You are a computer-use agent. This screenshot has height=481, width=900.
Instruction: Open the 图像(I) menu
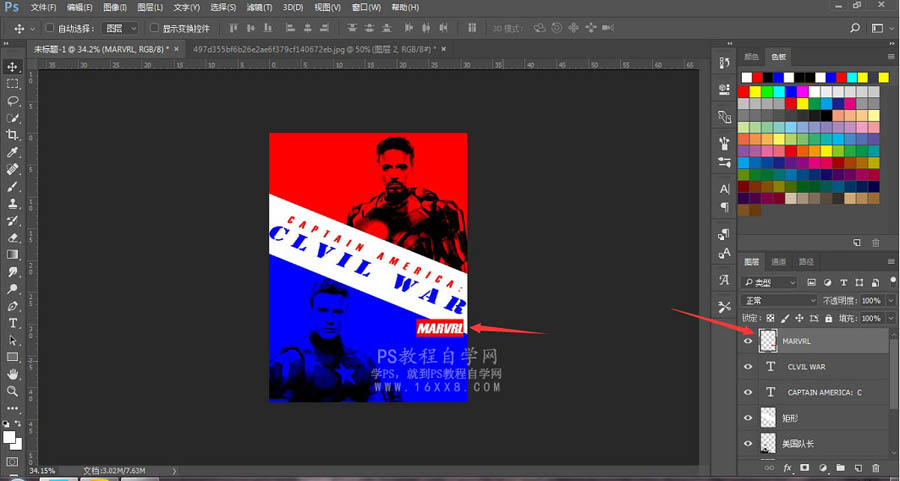115,7
